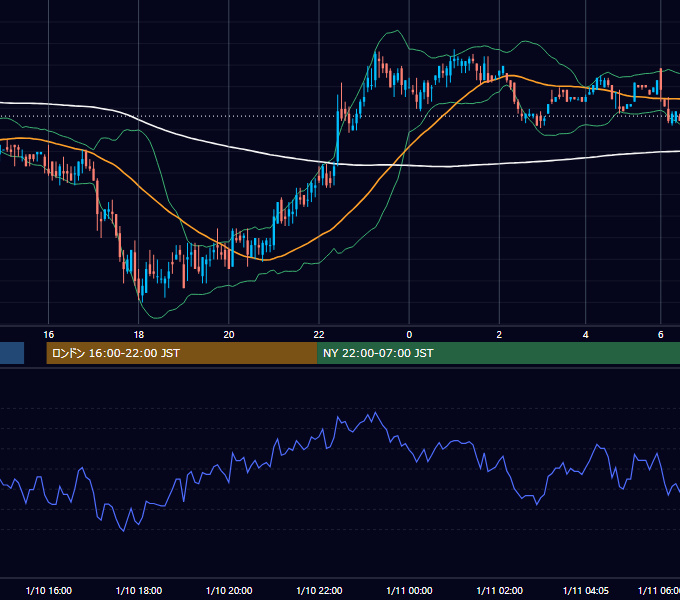Screen dimensions: 680x600
Task: Click the 1/10 18:00 date label
Action: coord(139,590)
